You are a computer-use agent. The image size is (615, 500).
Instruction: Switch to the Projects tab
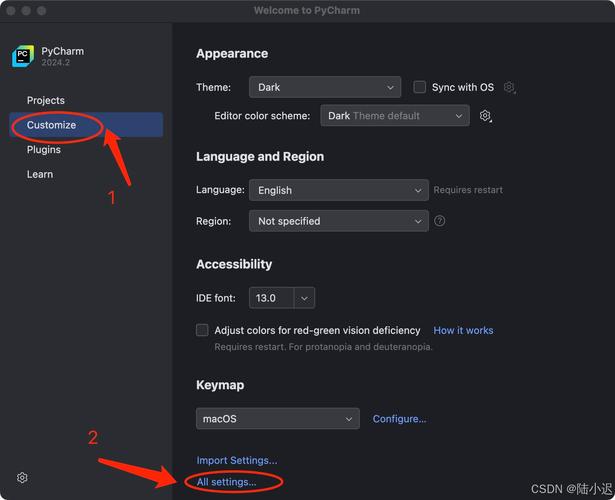46,100
